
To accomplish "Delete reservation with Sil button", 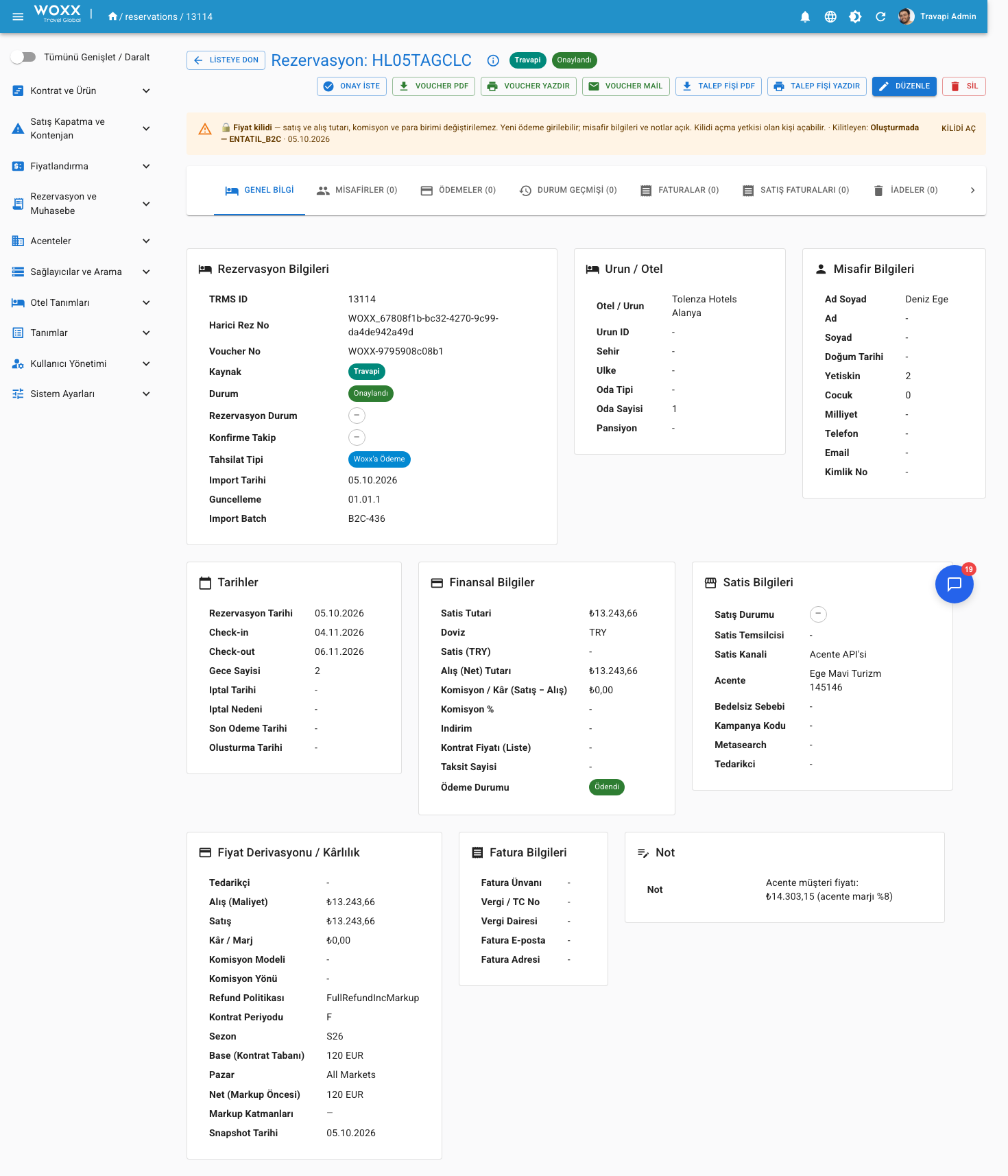I will (964, 86).
